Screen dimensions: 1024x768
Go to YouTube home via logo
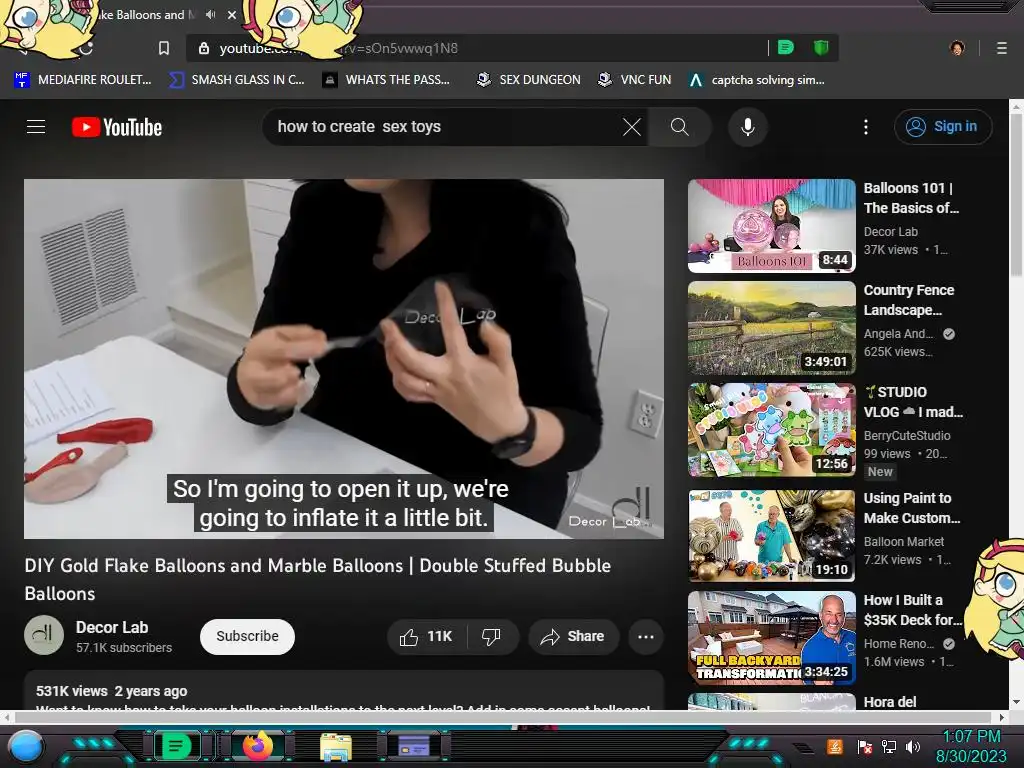pos(117,127)
